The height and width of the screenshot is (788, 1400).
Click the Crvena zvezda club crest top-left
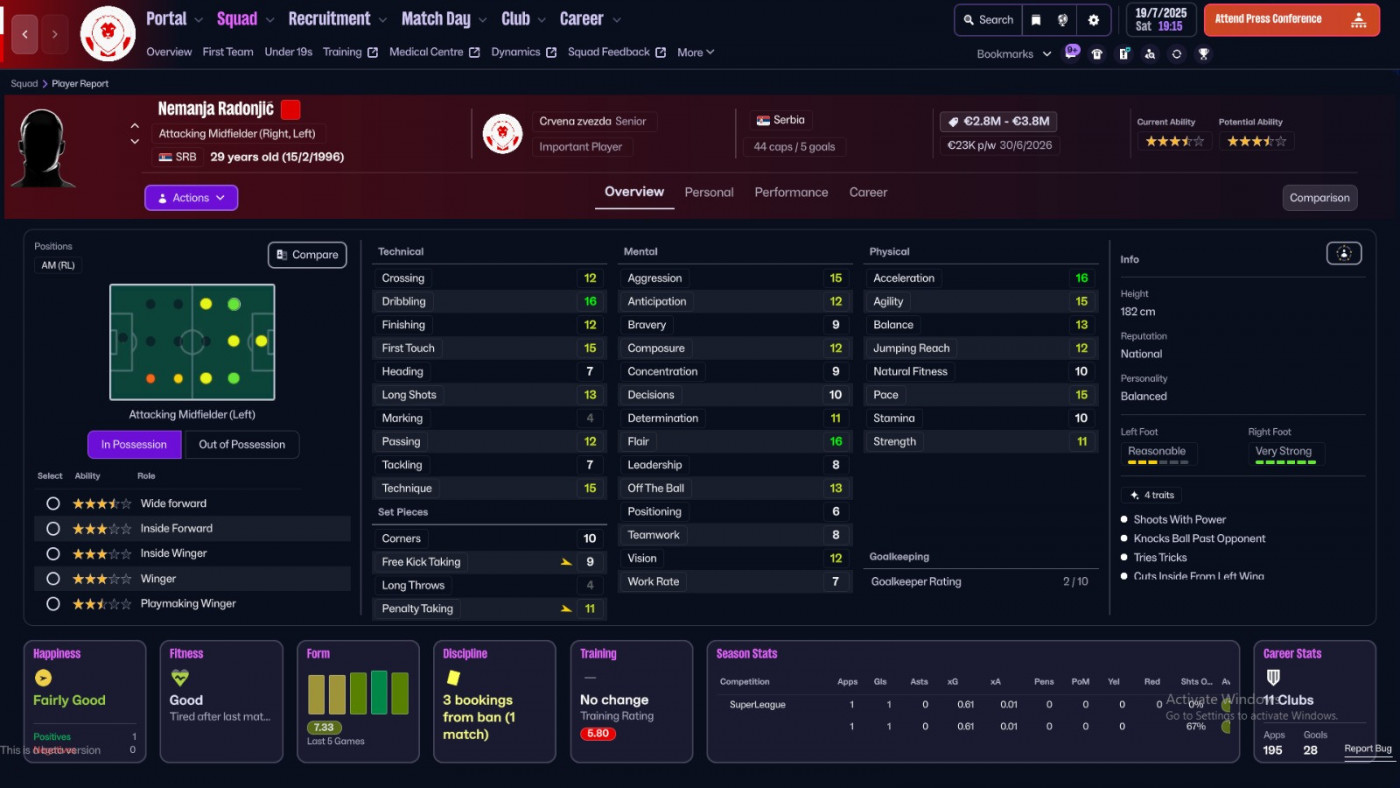pyautogui.click(x=107, y=33)
